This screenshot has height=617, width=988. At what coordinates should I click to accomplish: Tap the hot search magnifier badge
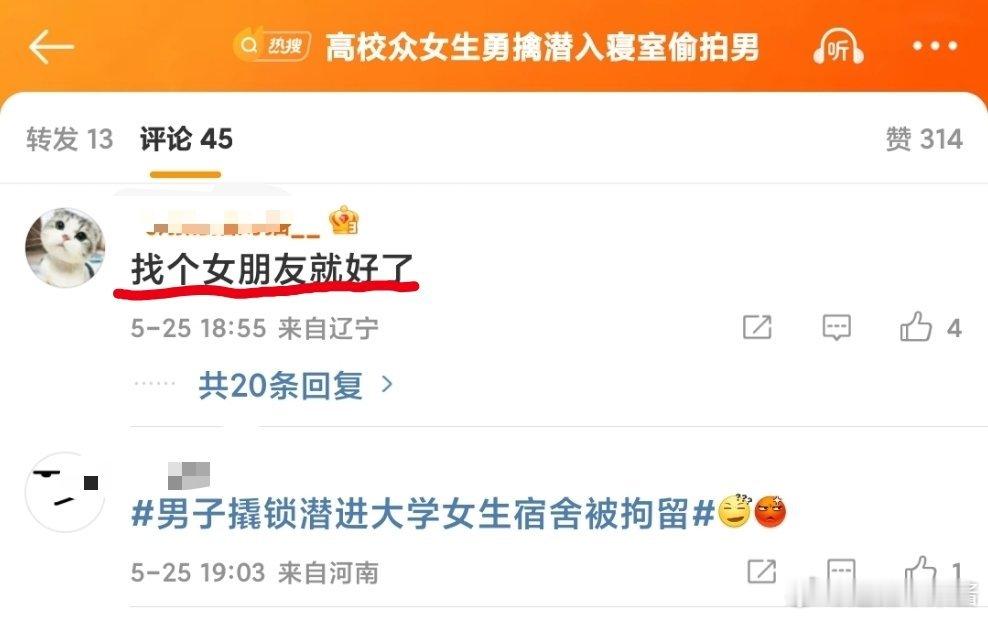pos(272,45)
